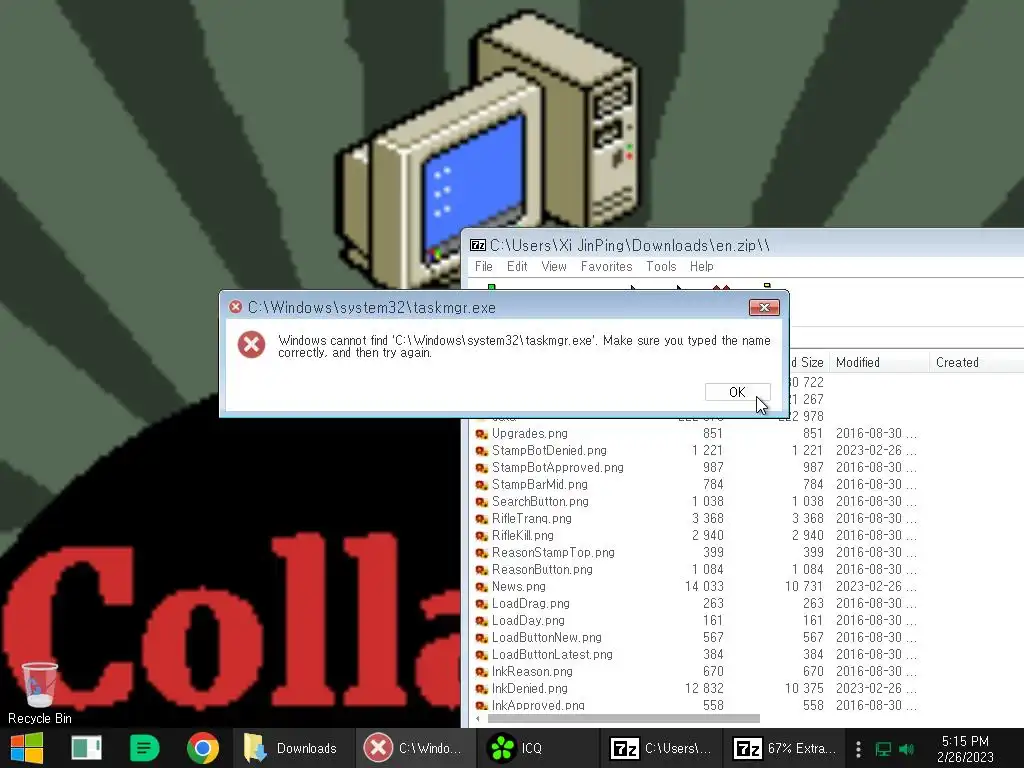Select SearchButton.png file icon
Viewport: 1024px width, 768px height.
tap(482, 502)
